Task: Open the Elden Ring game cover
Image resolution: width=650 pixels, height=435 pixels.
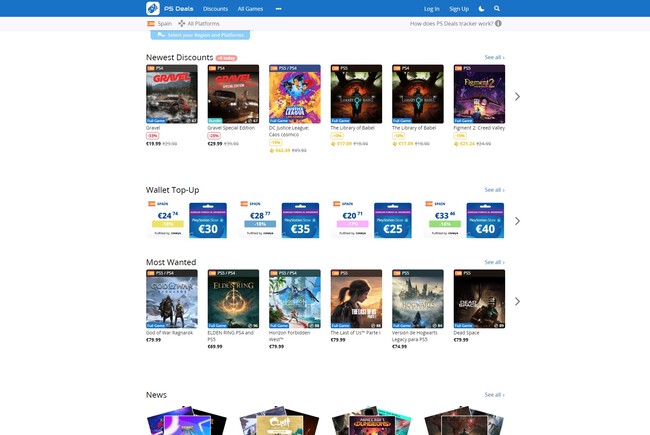Action: (233, 299)
